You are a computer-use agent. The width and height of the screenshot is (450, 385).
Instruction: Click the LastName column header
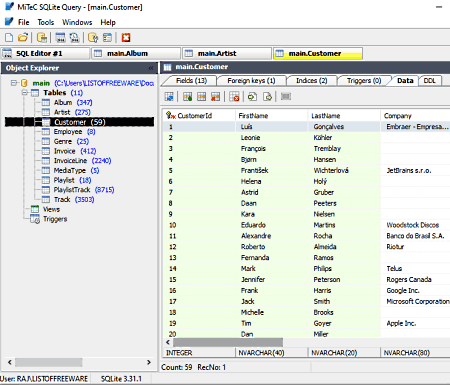344,116
